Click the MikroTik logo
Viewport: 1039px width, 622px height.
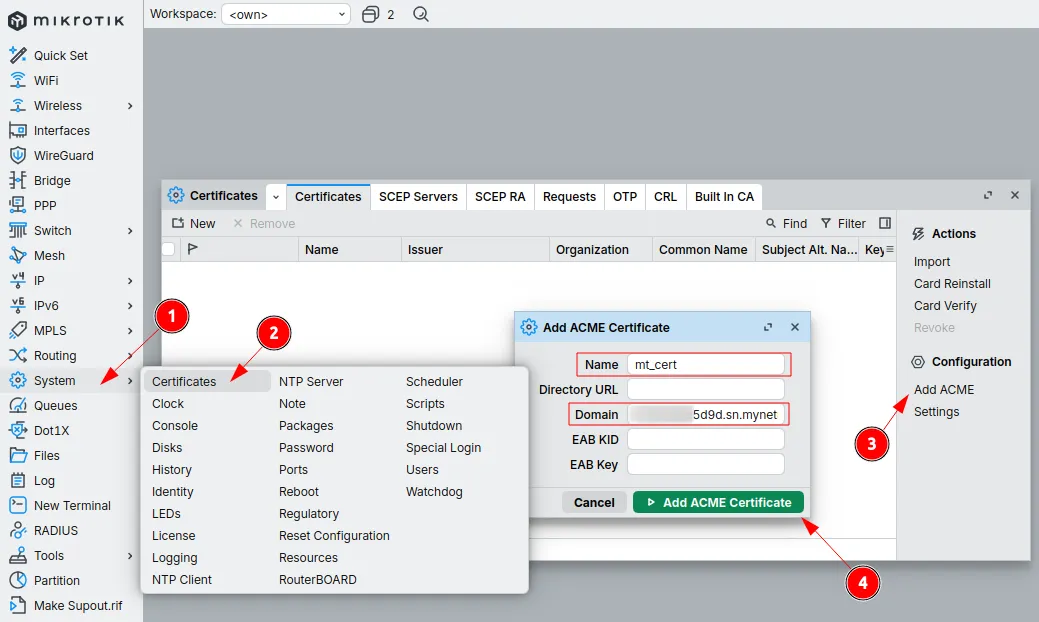(x=66, y=21)
